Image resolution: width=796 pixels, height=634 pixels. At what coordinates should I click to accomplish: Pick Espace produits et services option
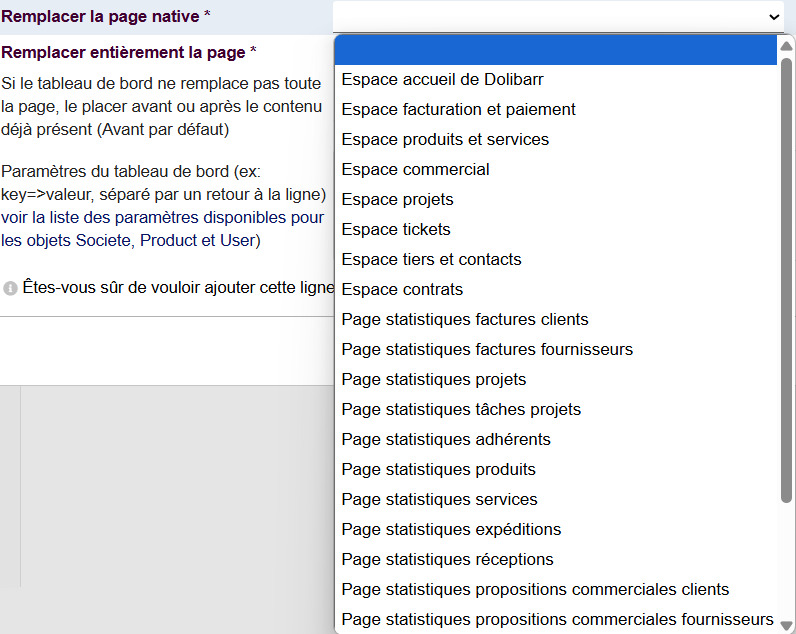445,140
